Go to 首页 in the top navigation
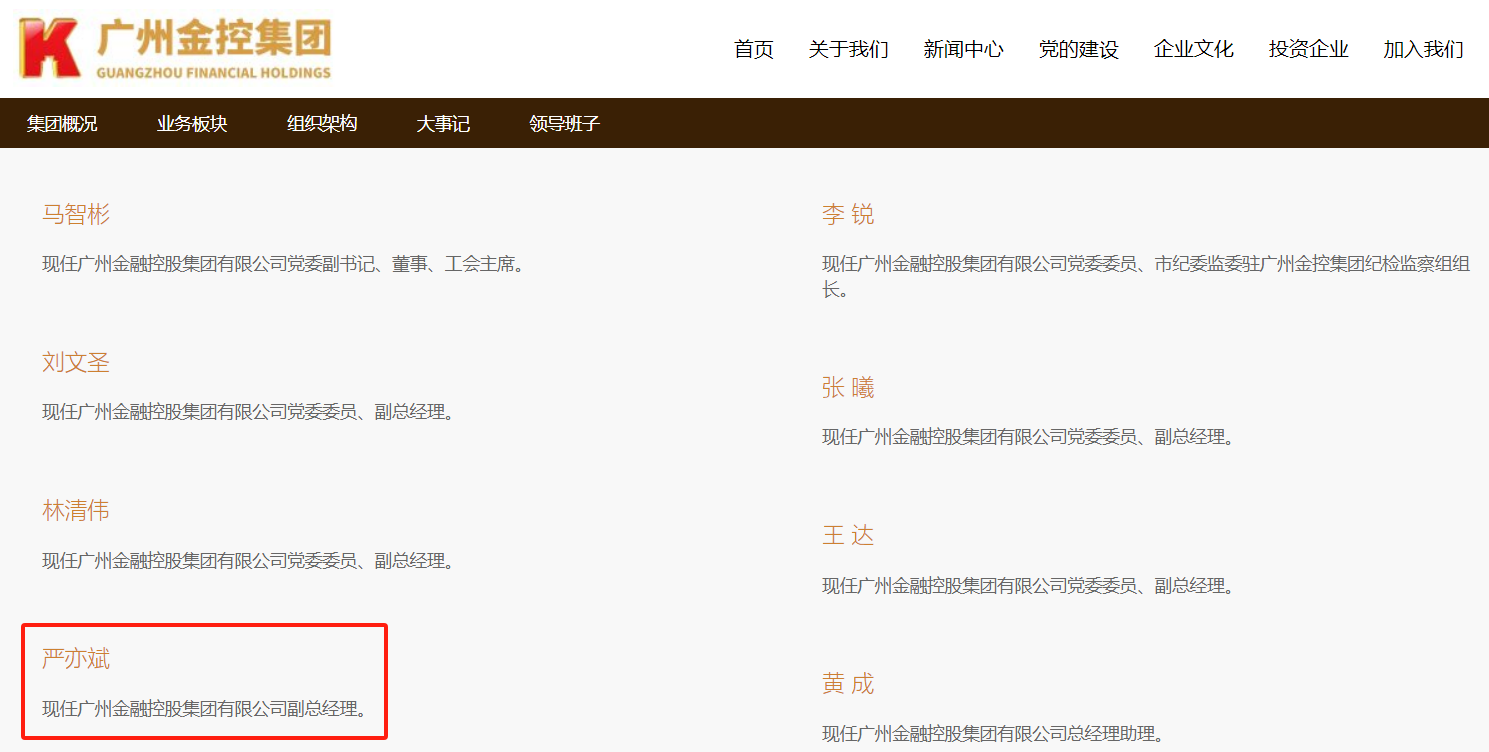This screenshot has height=752, width=1489. click(x=754, y=49)
